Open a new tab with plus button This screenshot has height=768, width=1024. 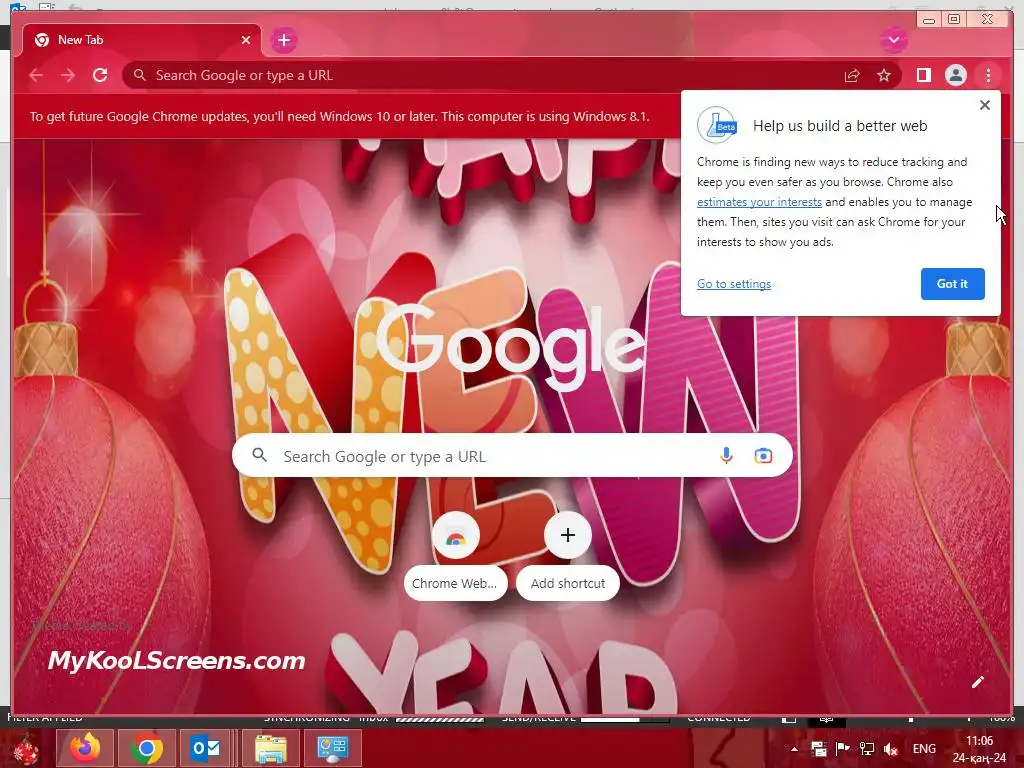tap(283, 40)
